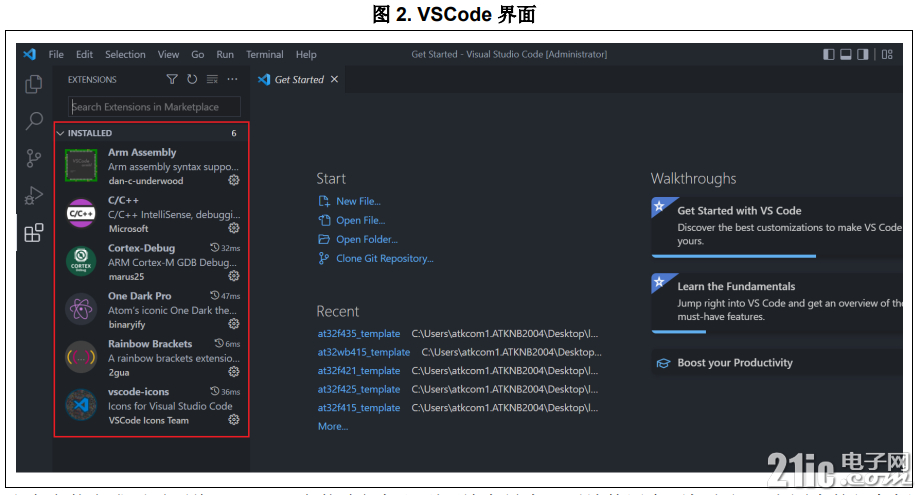Open the Edit menu

pos(85,54)
